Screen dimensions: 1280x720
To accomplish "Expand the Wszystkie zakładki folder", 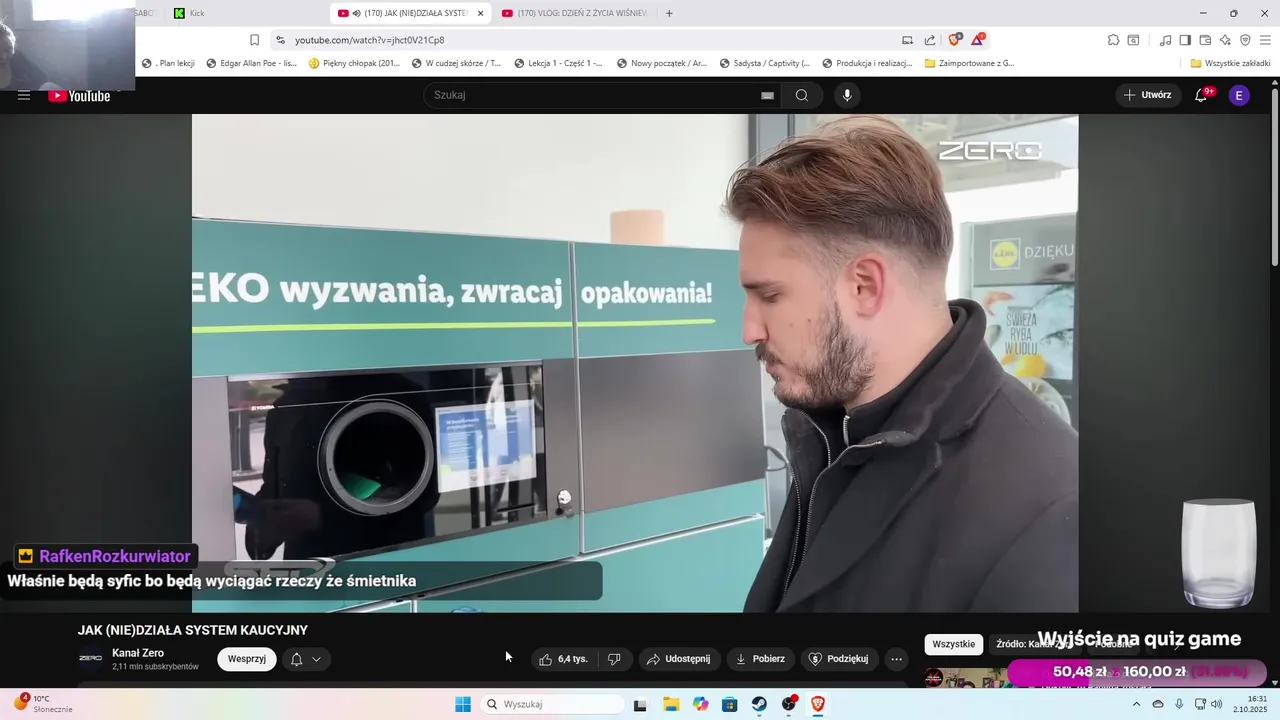I will [x=1230, y=63].
